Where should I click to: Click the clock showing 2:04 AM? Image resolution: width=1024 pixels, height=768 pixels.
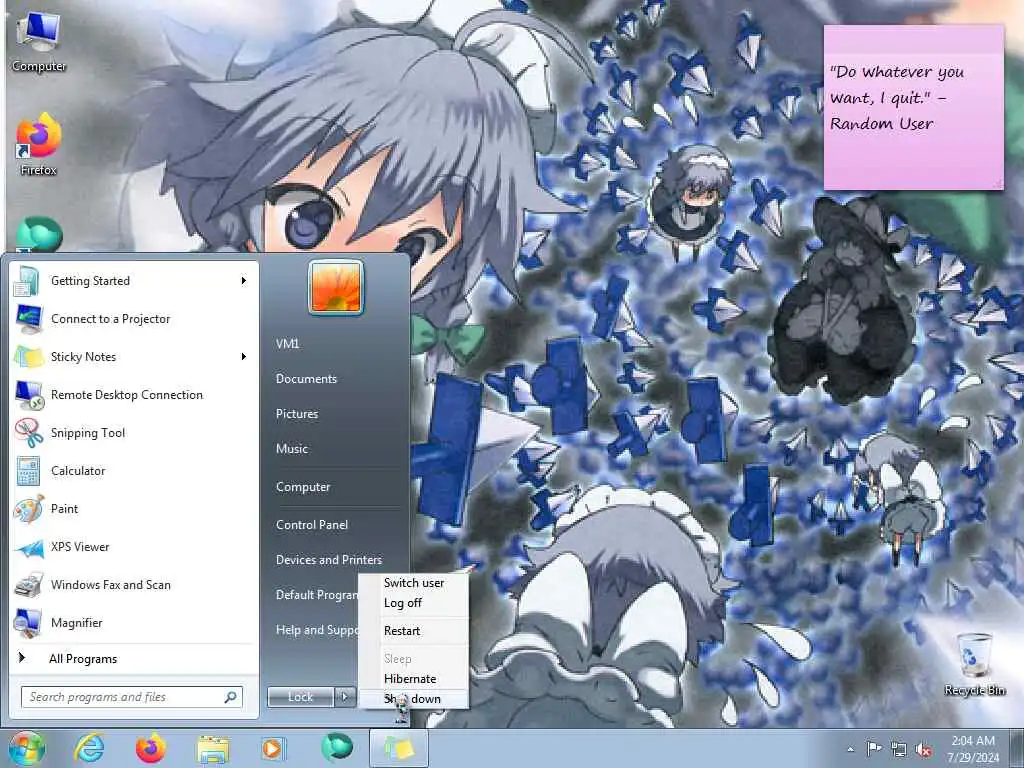coord(973,741)
